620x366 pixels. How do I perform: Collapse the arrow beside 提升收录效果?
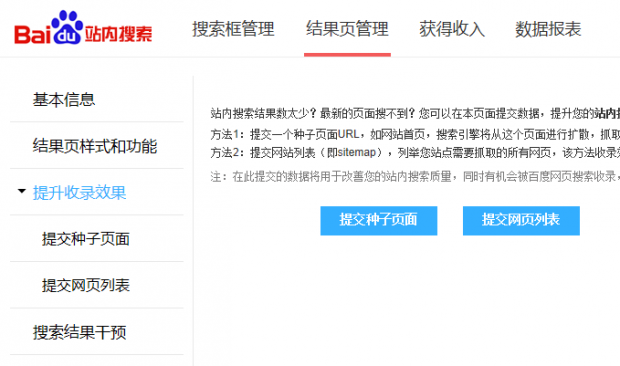pyautogui.click(x=22, y=191)
